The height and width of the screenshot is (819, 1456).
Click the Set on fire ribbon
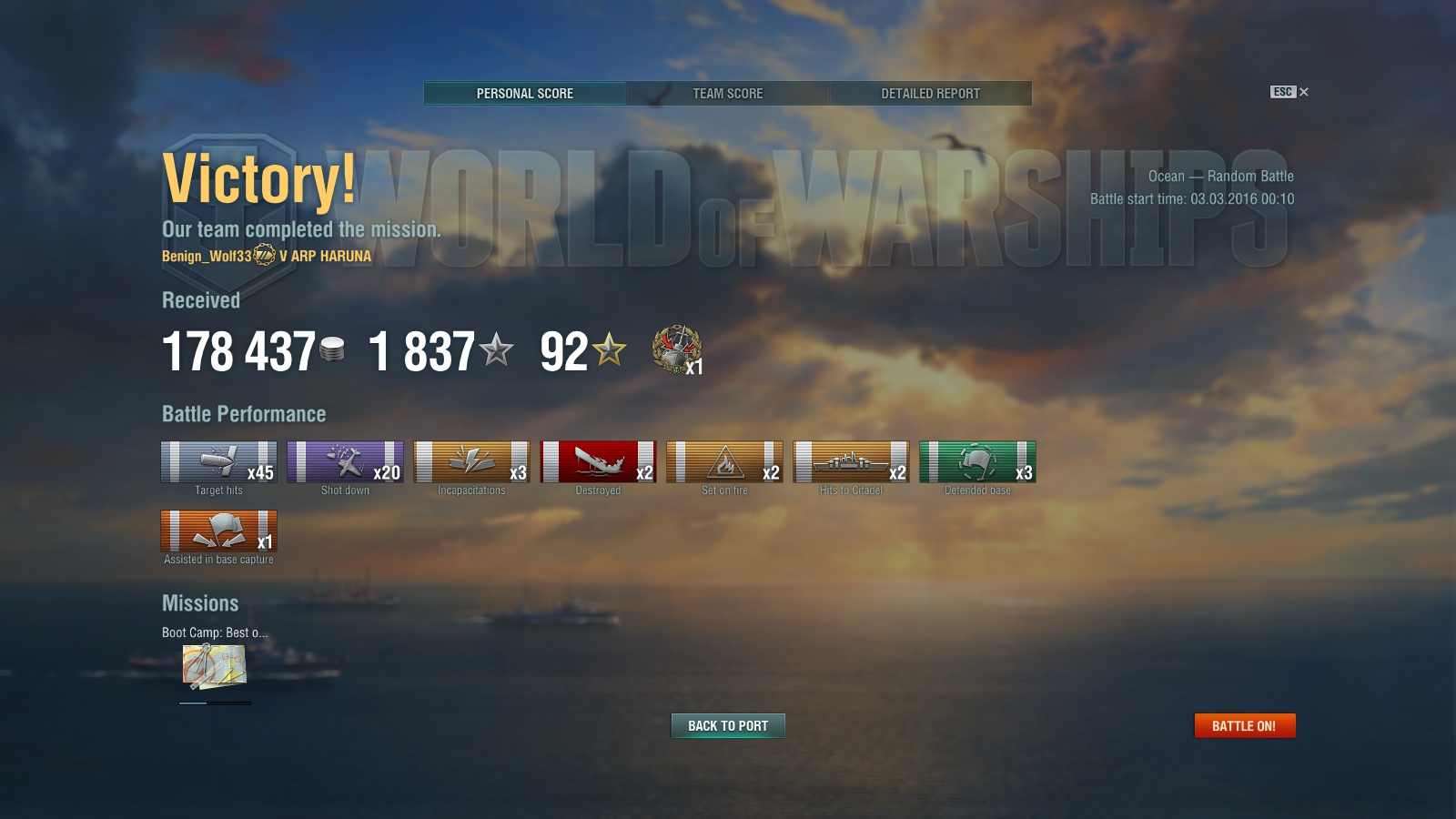tap(724, 462)
